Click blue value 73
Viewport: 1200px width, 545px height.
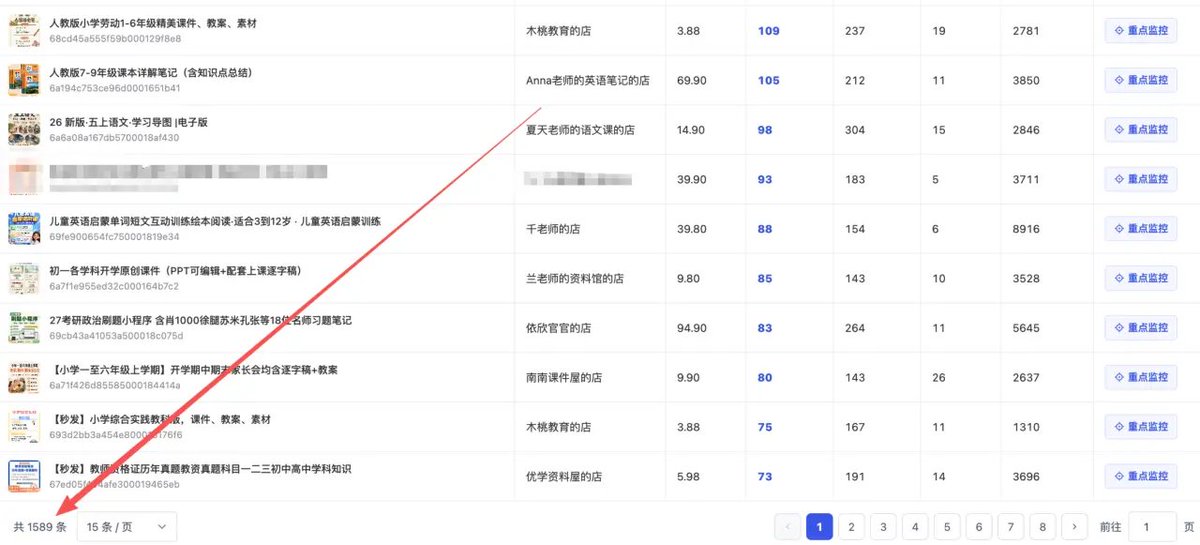pyautogui.click(x=765, y=477)
